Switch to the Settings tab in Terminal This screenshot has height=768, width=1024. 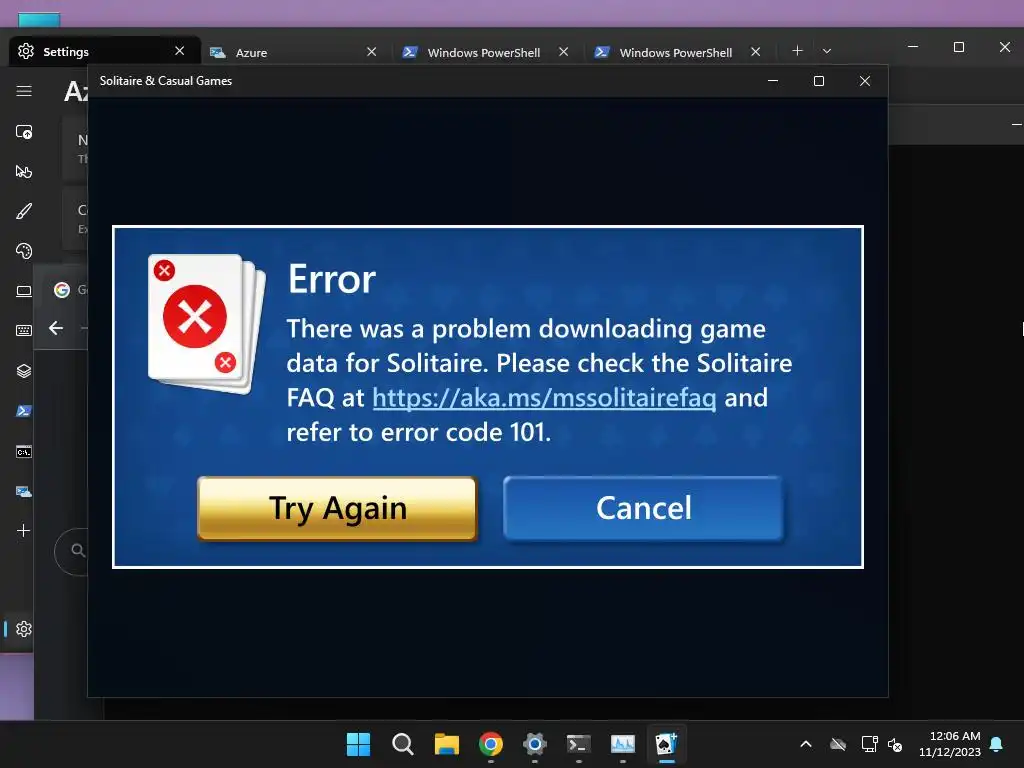pyautogui.click(x=104, y=52)
